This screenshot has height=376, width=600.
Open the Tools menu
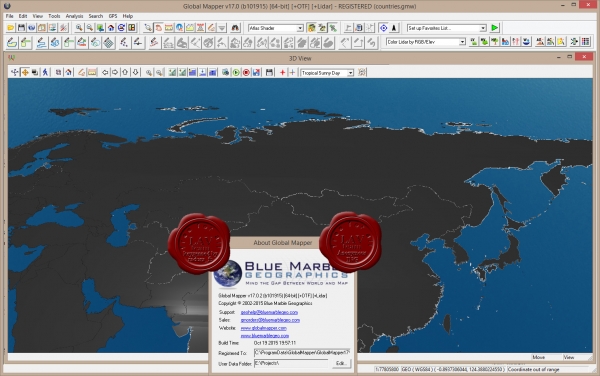tap(54, 16)
